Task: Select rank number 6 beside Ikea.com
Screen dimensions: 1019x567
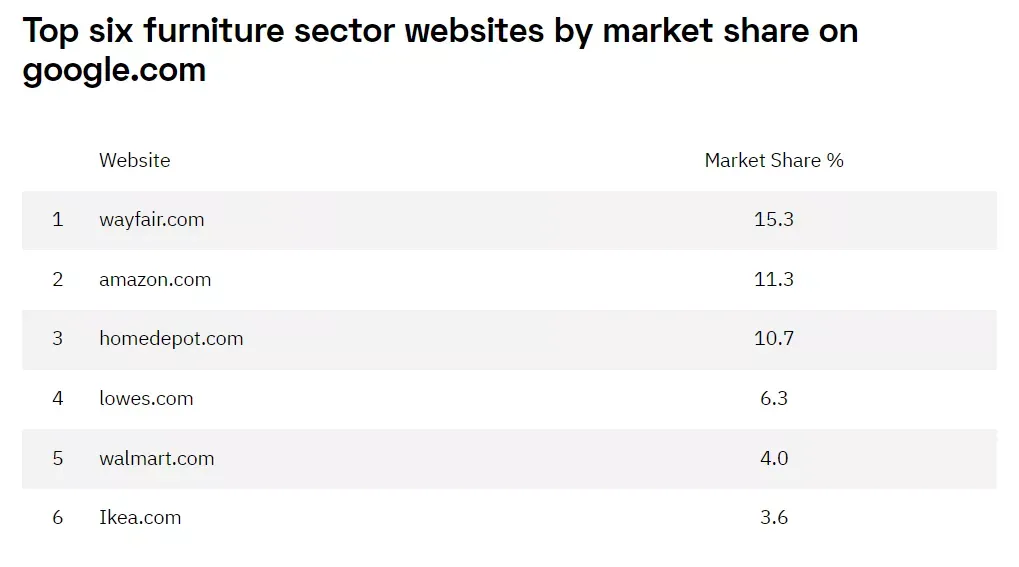Action: 58,518
